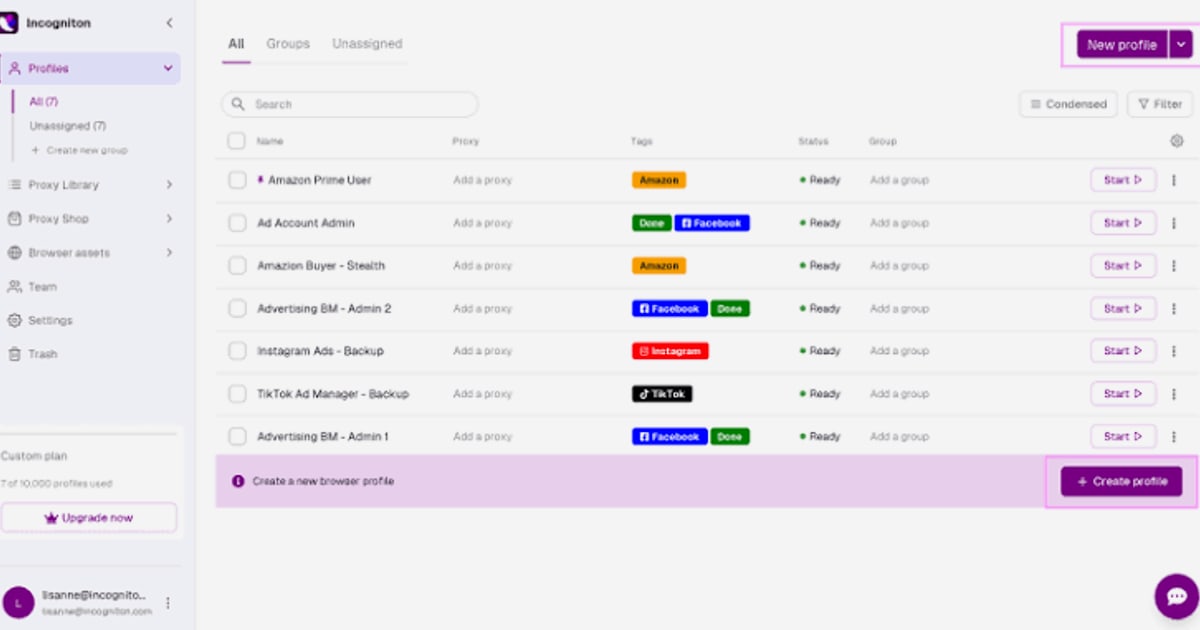
Task: Click the Done tag on Ad Account Admin
Action: 651,223
